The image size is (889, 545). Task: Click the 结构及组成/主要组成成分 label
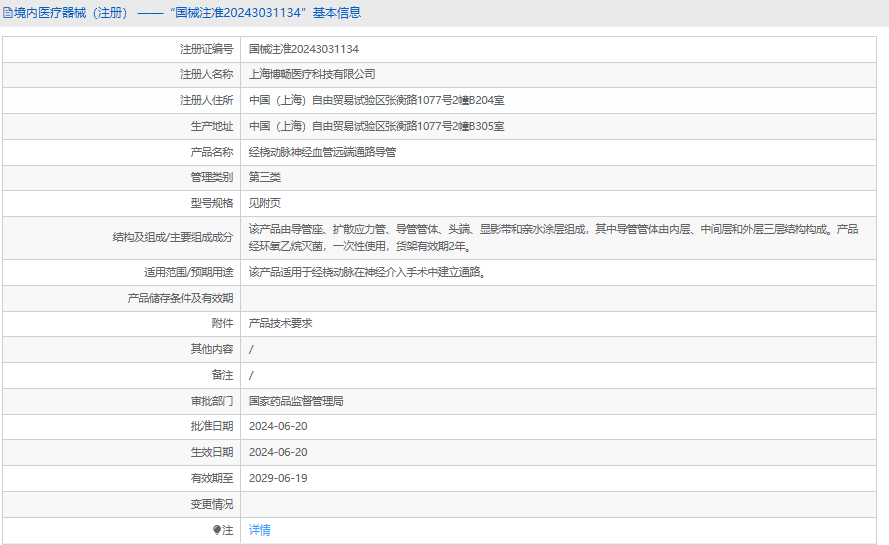[173, 237]
